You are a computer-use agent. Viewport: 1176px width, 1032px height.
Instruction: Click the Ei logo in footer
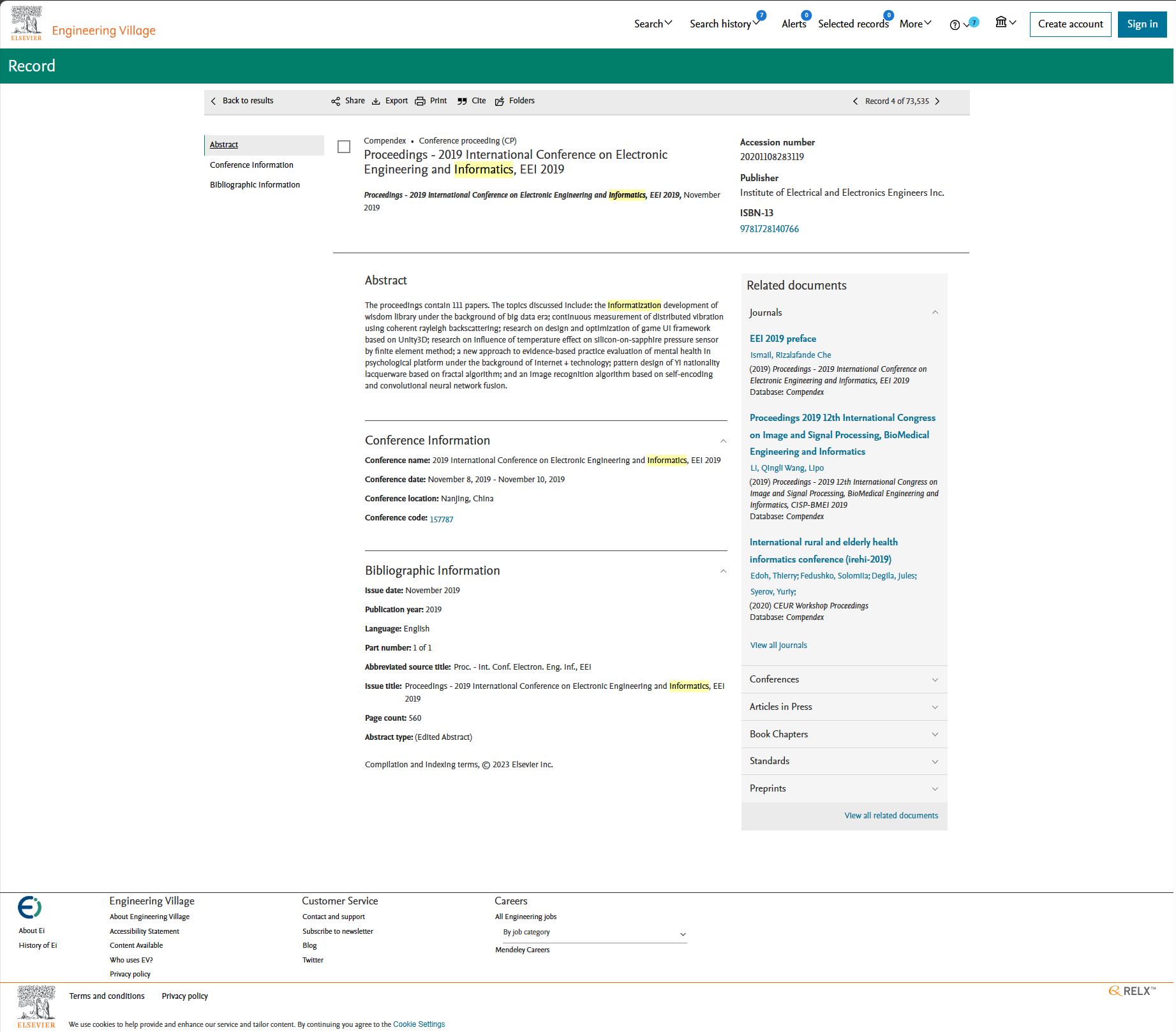pos(29,907)
